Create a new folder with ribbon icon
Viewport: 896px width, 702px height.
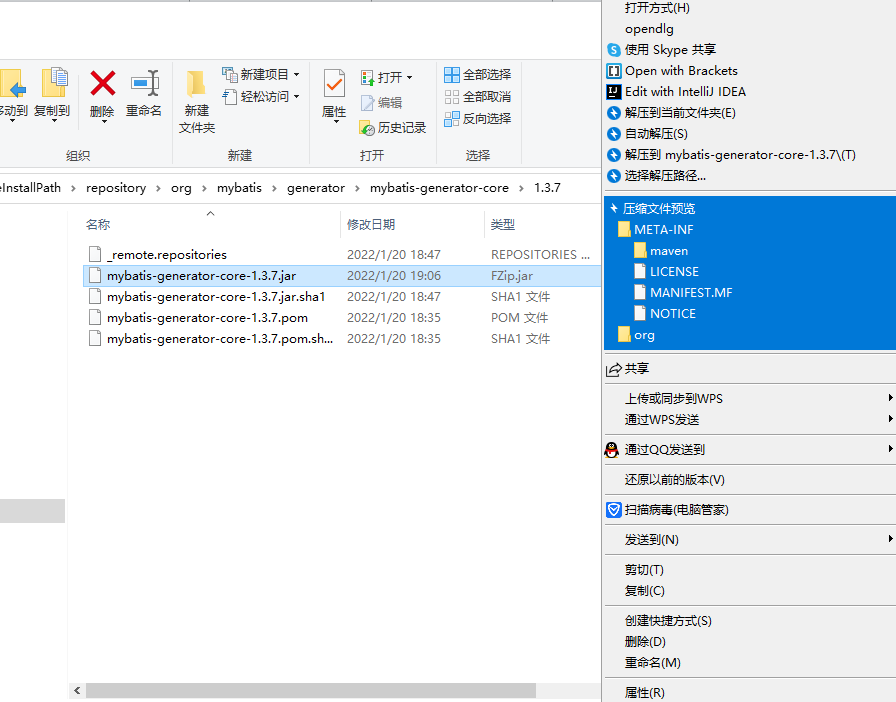tap(196, 83)
